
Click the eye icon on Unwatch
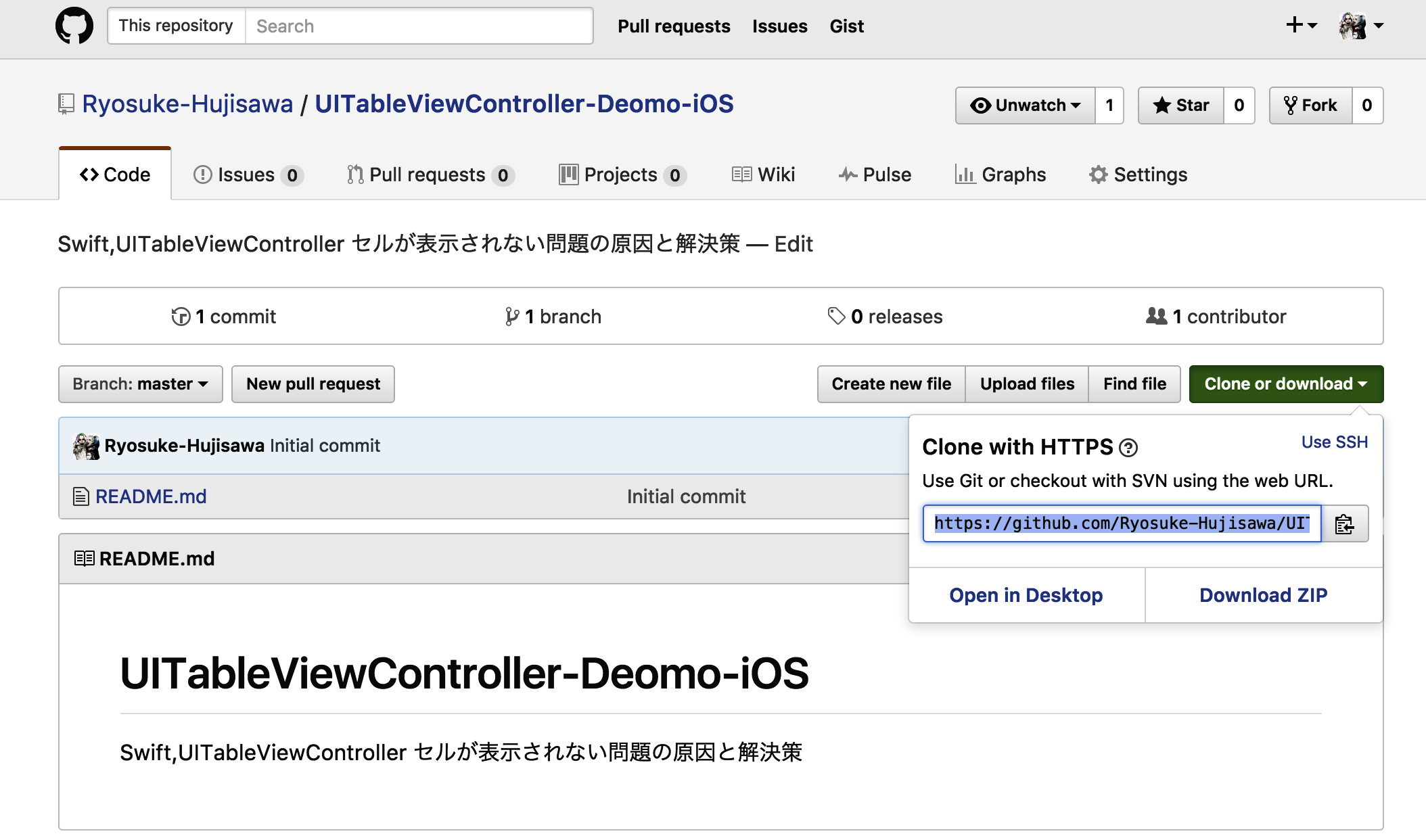click(x=980, y=106)
